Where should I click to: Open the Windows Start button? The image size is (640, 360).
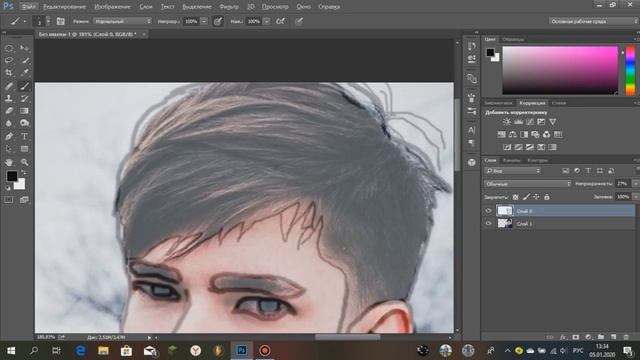11,351
